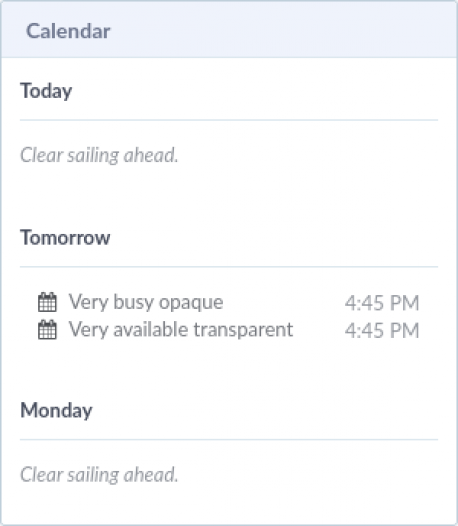Click 4:45 PM time for available transparent event
The height and width of the screenshot is (526, 458).
[382, 330]
